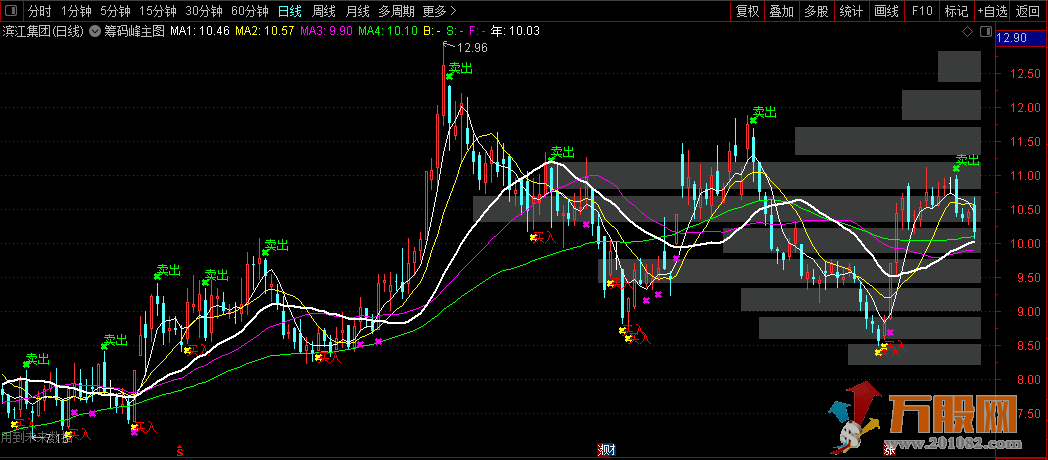Click the MA1: 10.46 value
Screen dimensions: 1048x460
200,31
